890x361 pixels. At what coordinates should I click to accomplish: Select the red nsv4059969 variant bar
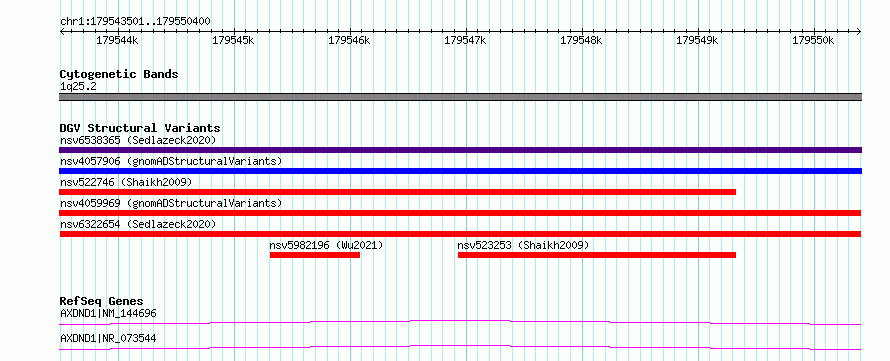coord(460,213)
